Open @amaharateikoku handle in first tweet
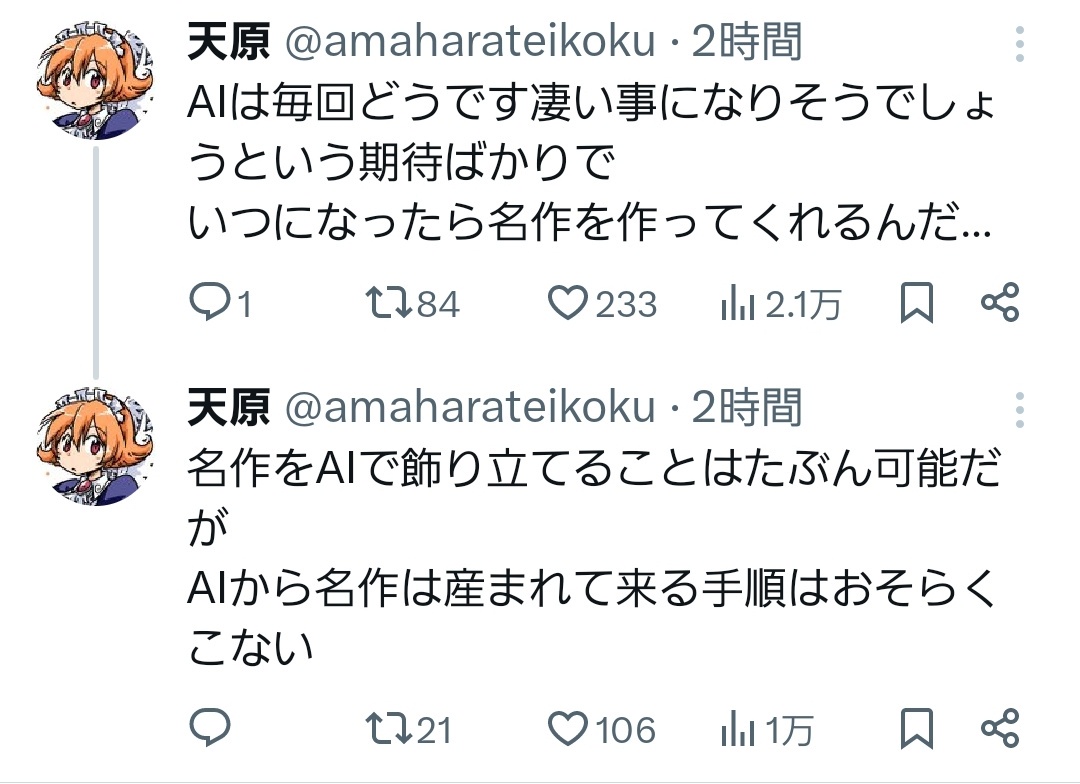 point(470,42)
